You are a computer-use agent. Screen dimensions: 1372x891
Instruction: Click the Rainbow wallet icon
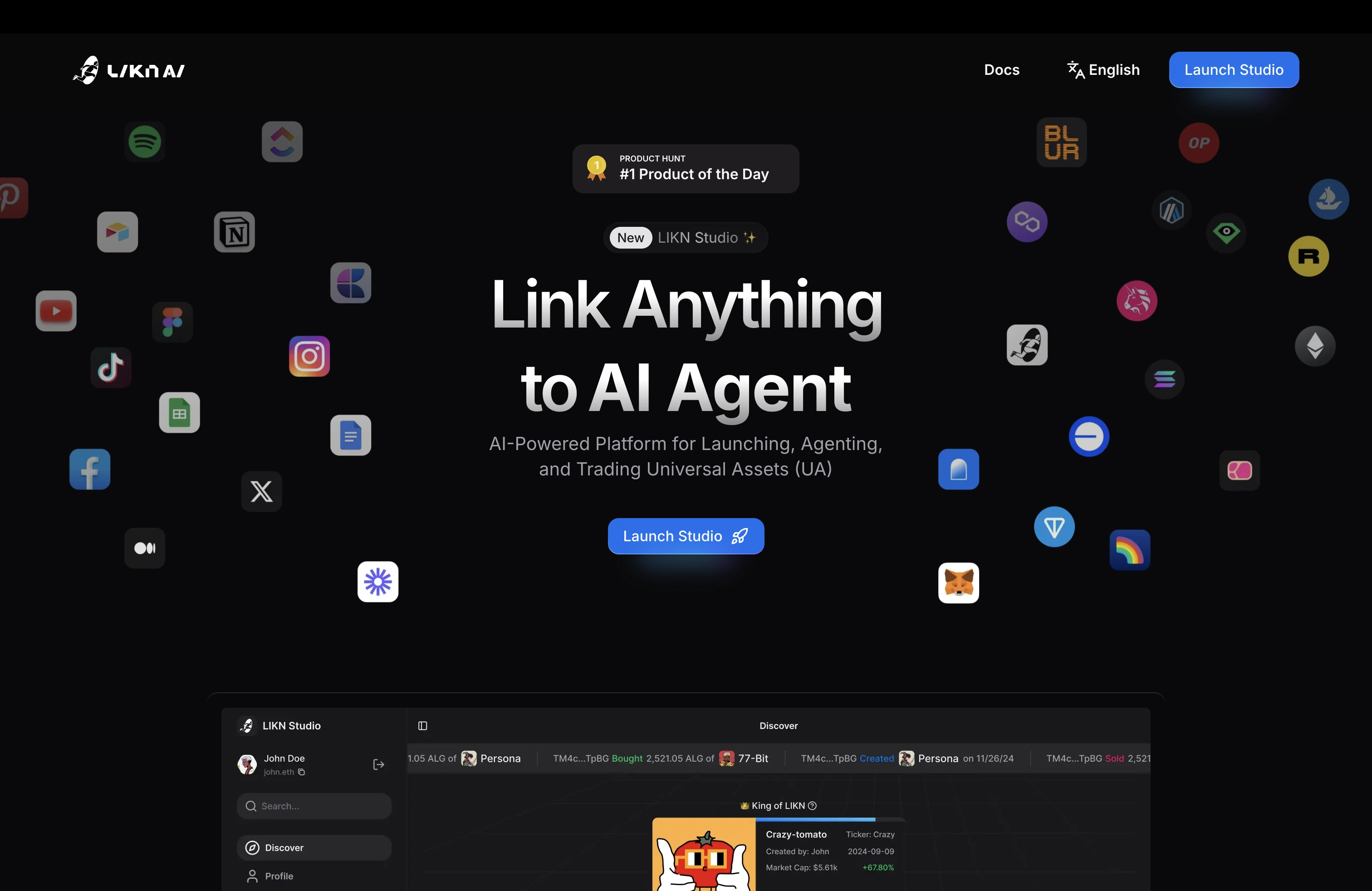click(1129, 550)
